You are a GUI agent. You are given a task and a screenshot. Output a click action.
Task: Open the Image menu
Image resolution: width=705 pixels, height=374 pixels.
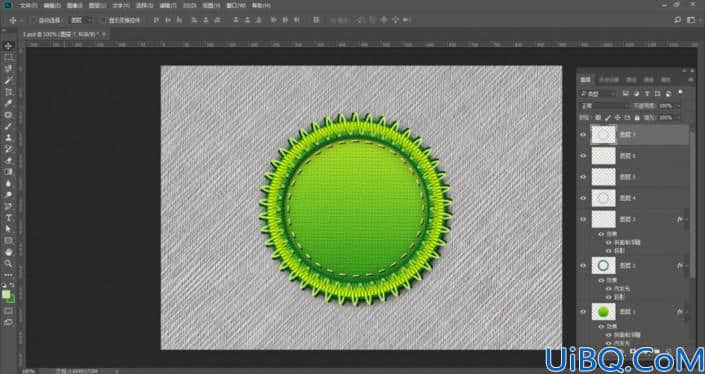point(75,5)
